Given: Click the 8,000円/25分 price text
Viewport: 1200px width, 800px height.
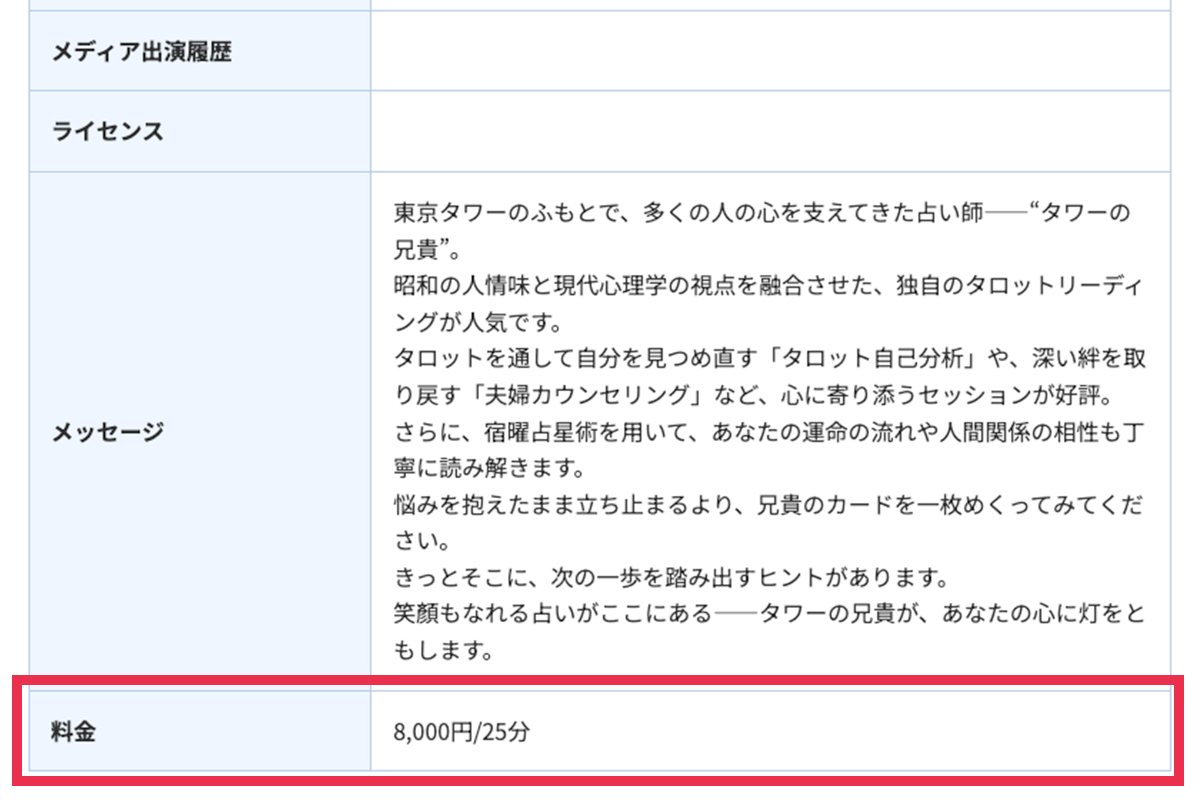Looking at the screenshot, I should [461, 732].
